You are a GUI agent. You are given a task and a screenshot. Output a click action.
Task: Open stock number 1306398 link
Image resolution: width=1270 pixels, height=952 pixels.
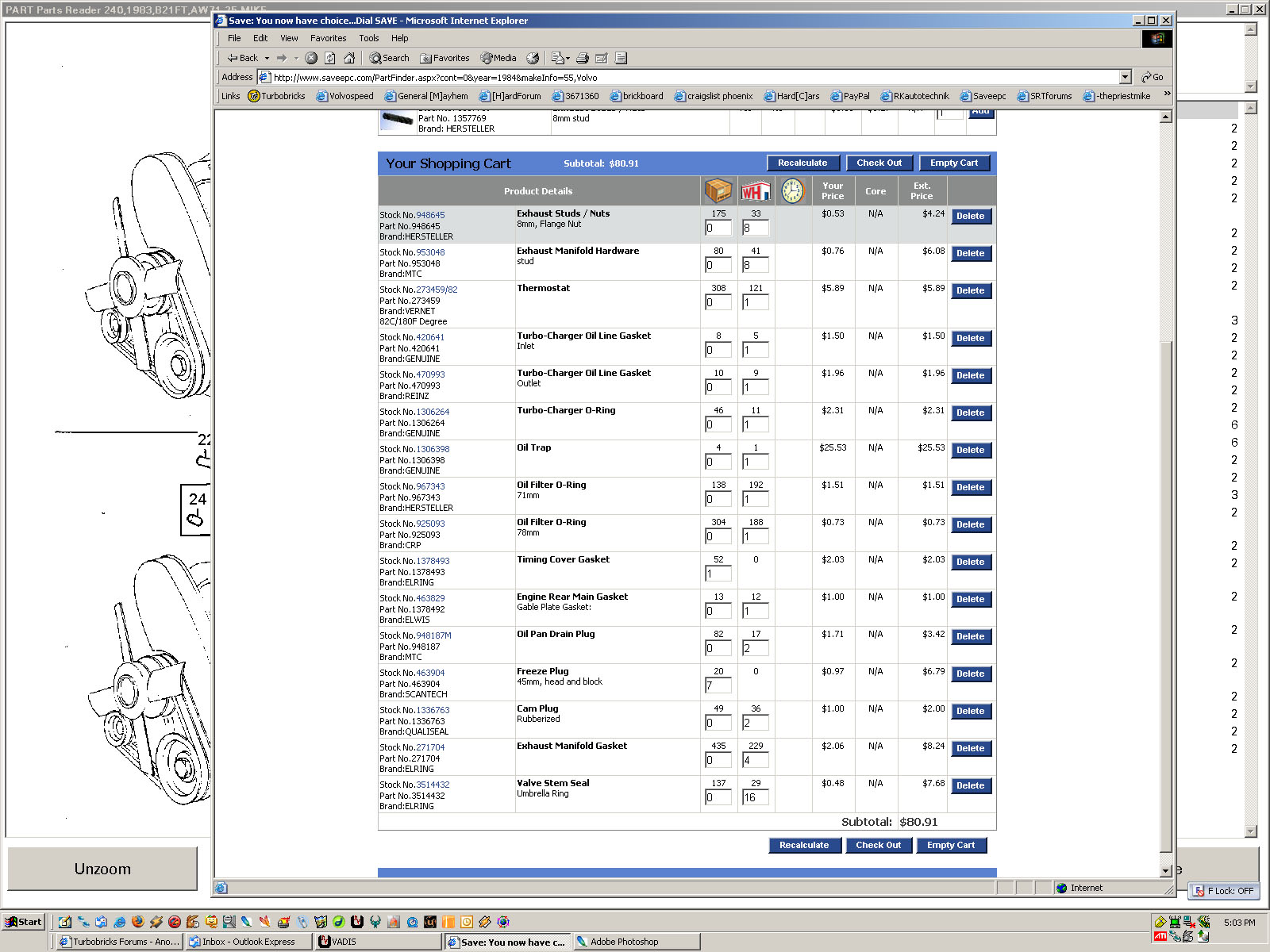click(433, 449)
